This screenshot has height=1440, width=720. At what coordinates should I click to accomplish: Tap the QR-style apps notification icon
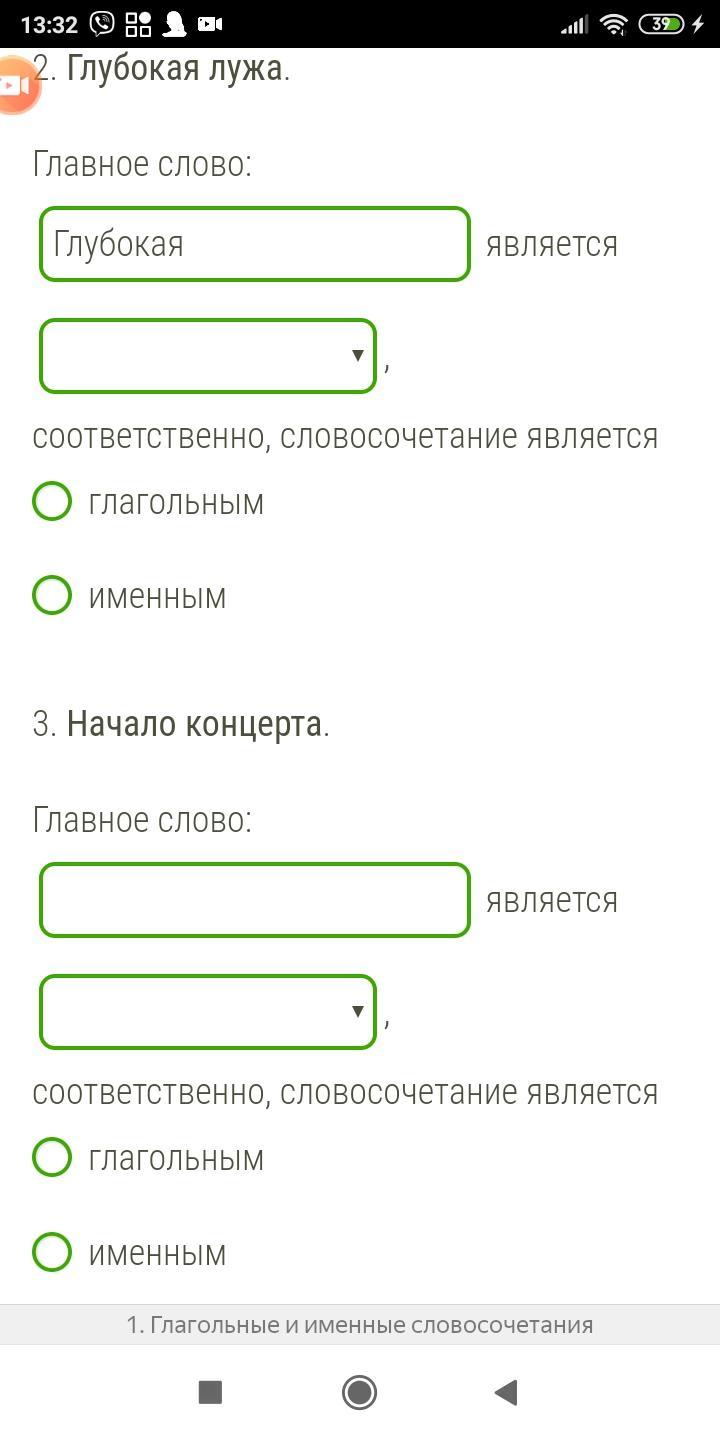pos(138,24)
